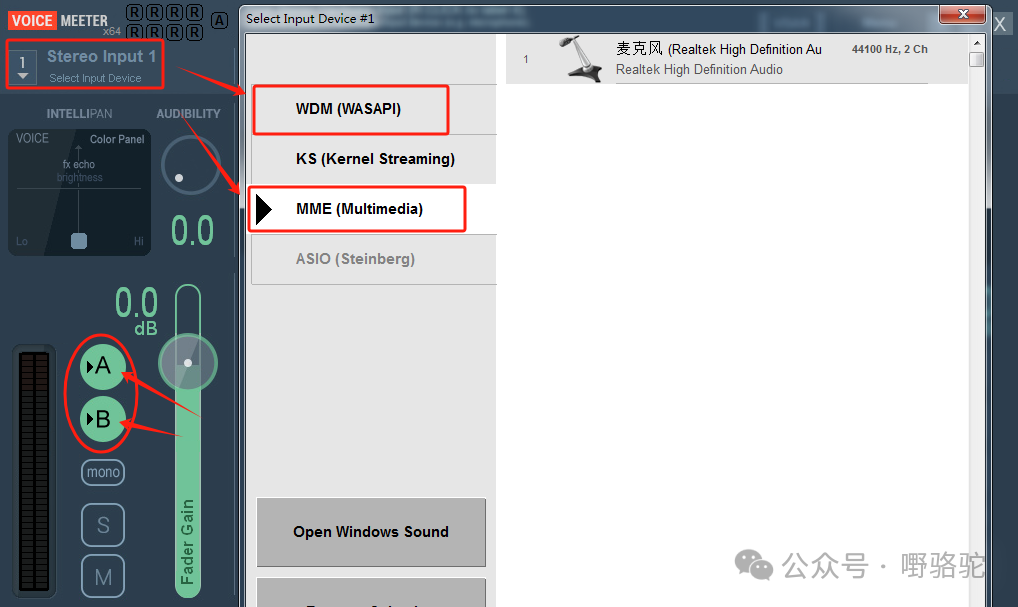Solo the strip with the S button
Image resolution: width=1018 pixels, height=607 pixels.
pyautogui.click(x=103, y=525)
